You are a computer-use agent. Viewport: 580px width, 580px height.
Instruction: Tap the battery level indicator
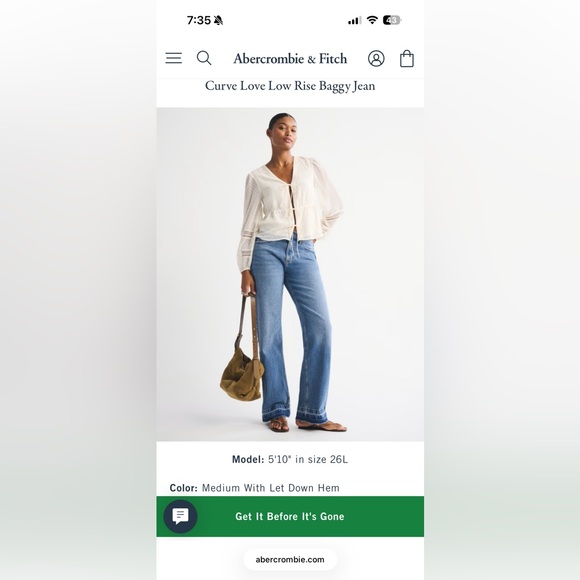[x=392, y=20]
